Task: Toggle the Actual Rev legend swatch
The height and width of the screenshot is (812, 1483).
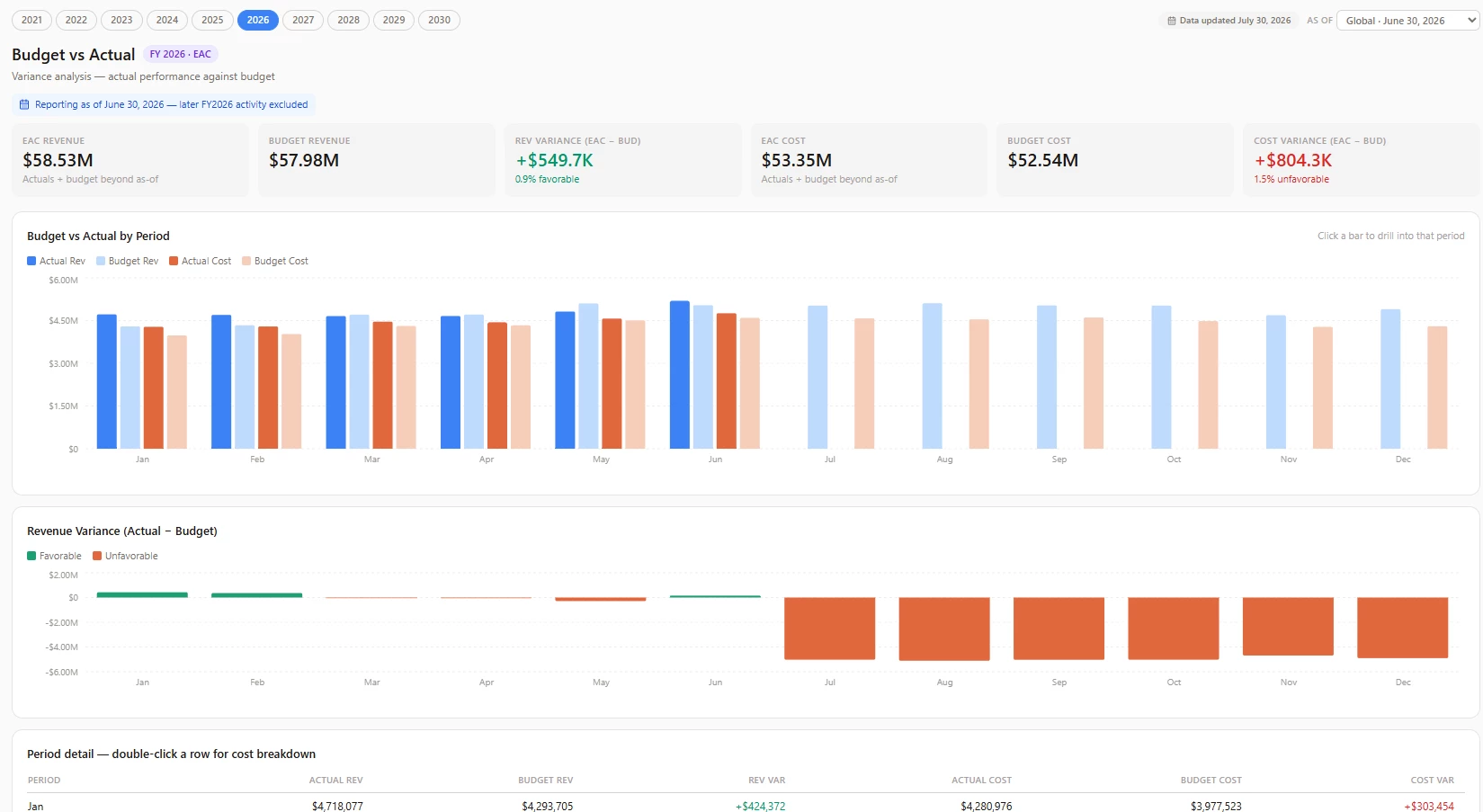Action: point(31,261)
